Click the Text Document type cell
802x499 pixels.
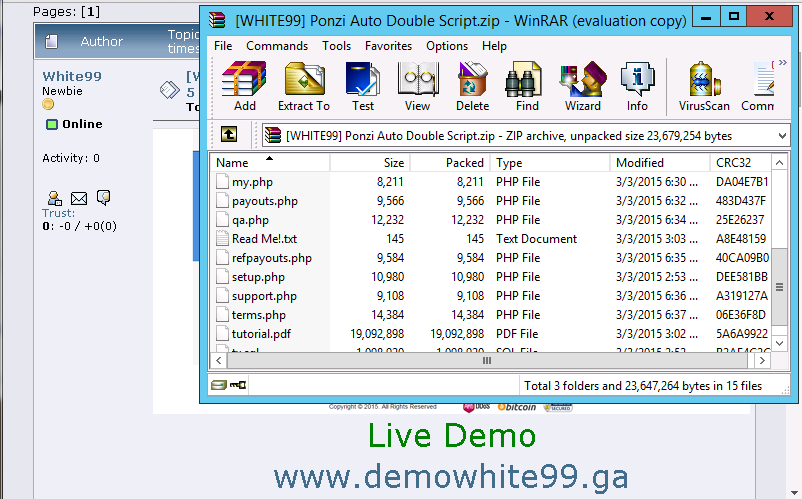[536, 239]
